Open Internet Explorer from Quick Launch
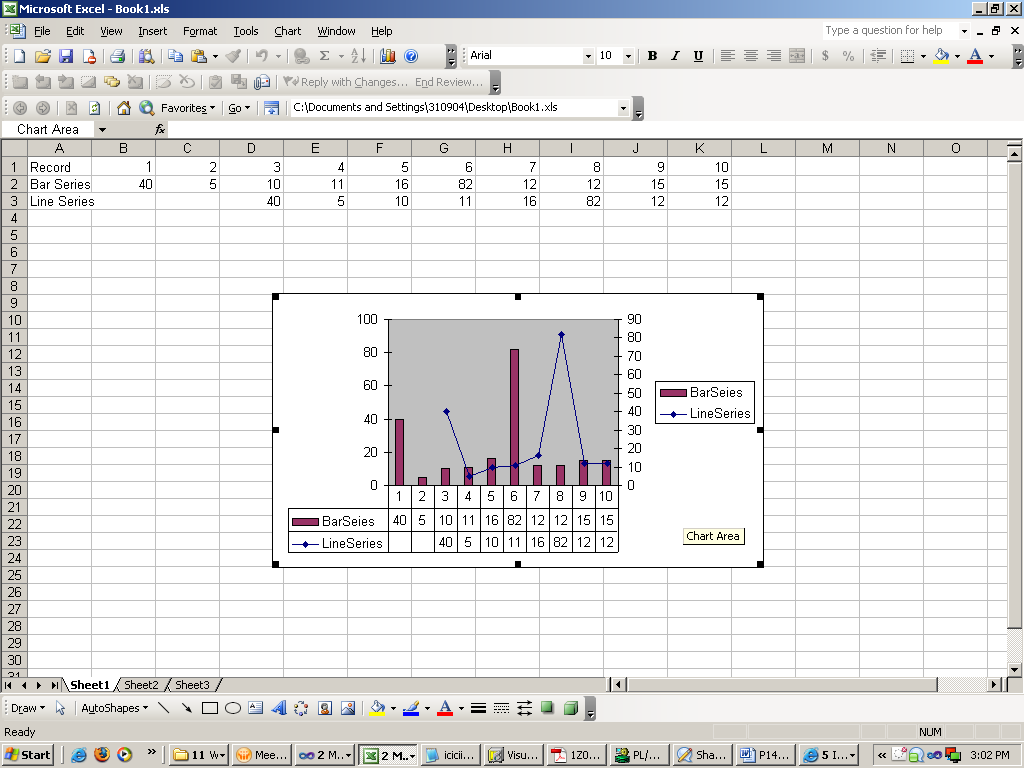Viewport: 1024px width, 768px height. click(78, 755)
